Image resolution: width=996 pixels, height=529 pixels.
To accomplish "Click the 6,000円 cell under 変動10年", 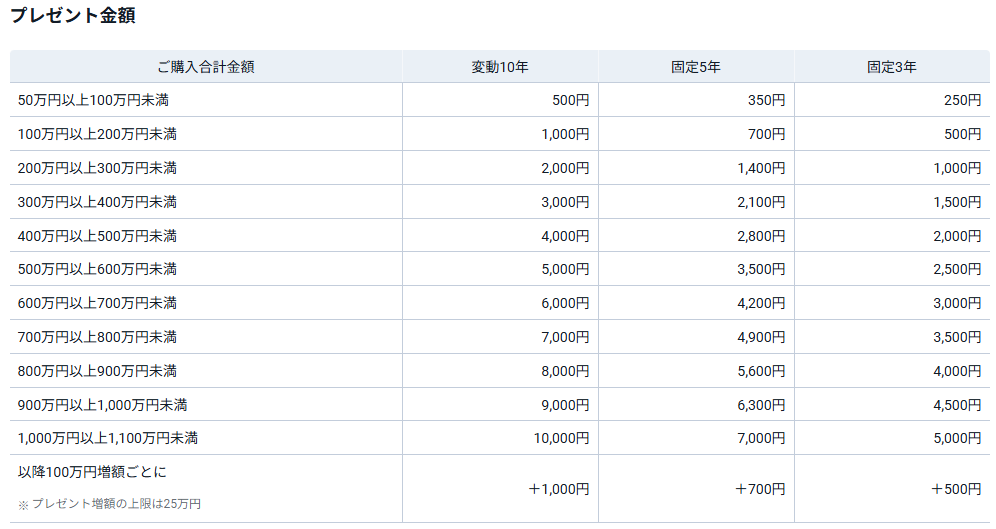I will [565, 303].
